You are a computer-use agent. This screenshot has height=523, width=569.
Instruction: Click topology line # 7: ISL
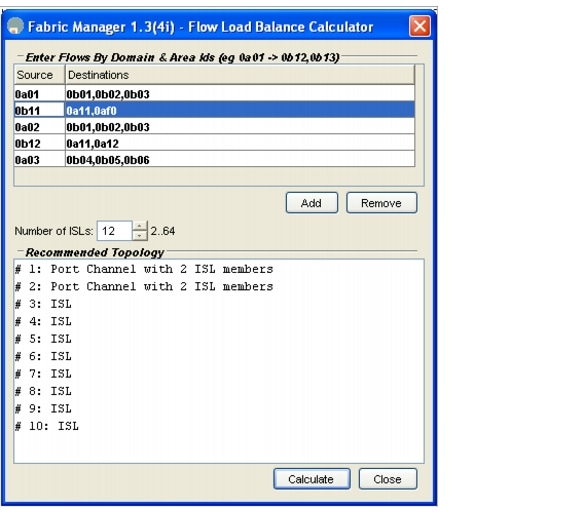[43, 373]
